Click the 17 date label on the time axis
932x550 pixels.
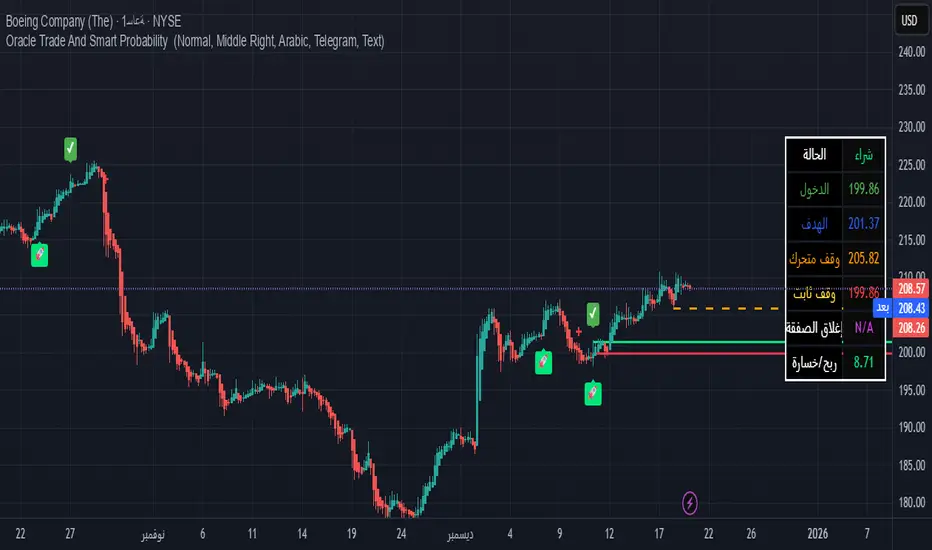point(659,533)
